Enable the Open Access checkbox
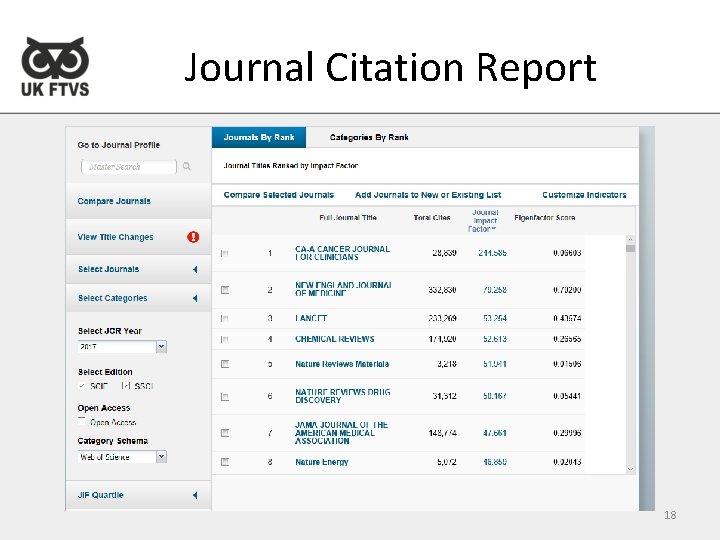 [82, 421]
